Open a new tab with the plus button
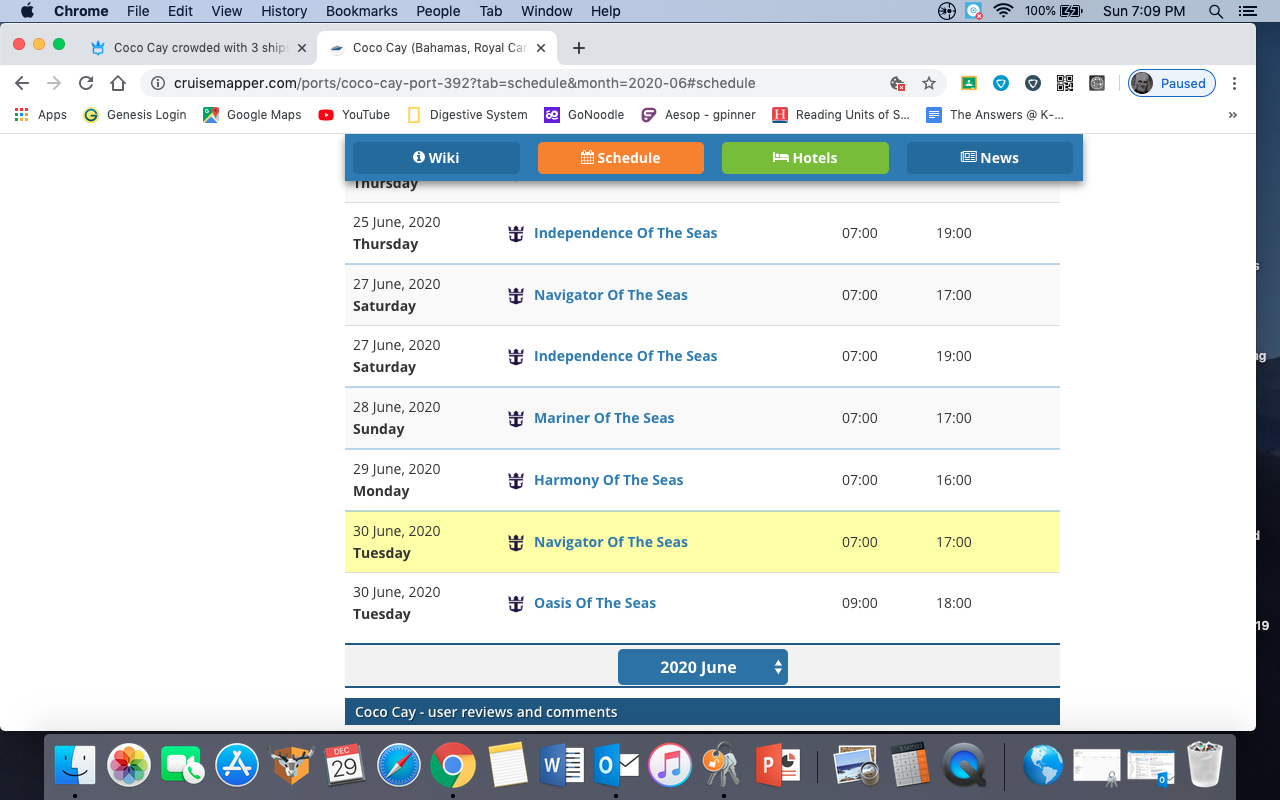Image resolution: width=1280 pixels, height=800 pixels. pyautogui.click(x=579, y=47)
